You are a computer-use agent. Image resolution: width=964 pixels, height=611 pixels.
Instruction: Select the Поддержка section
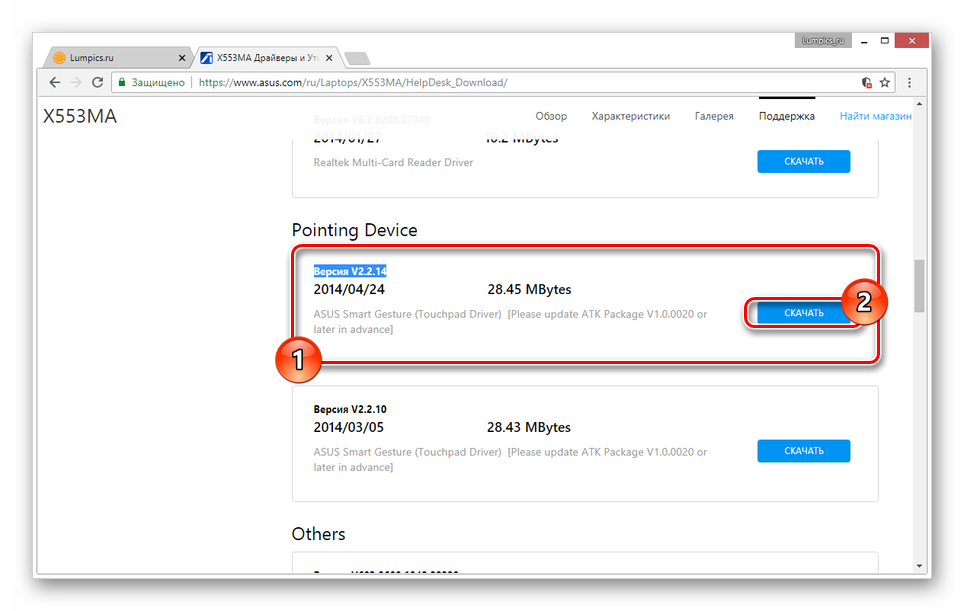786,116
